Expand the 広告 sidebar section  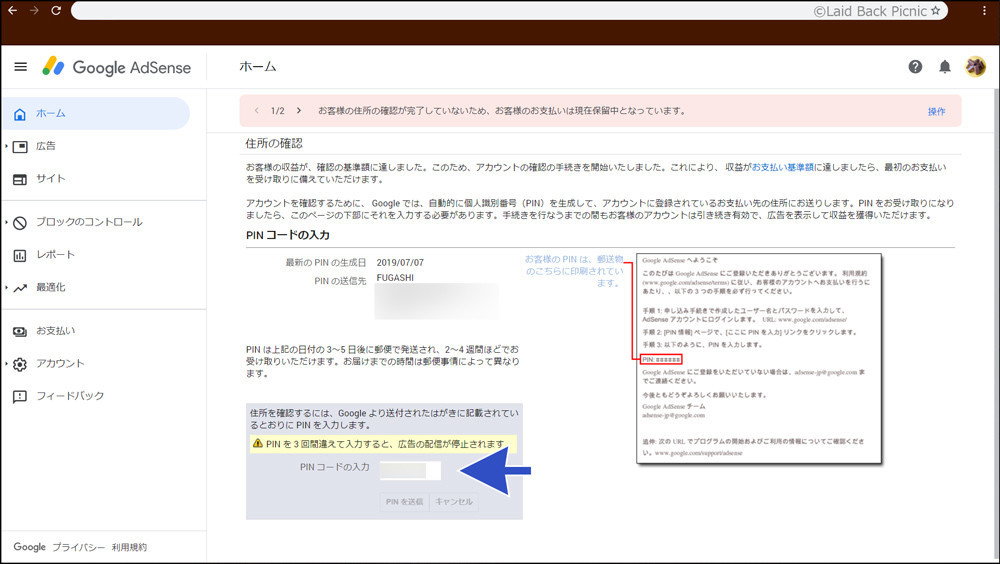(x=6, y=146)
